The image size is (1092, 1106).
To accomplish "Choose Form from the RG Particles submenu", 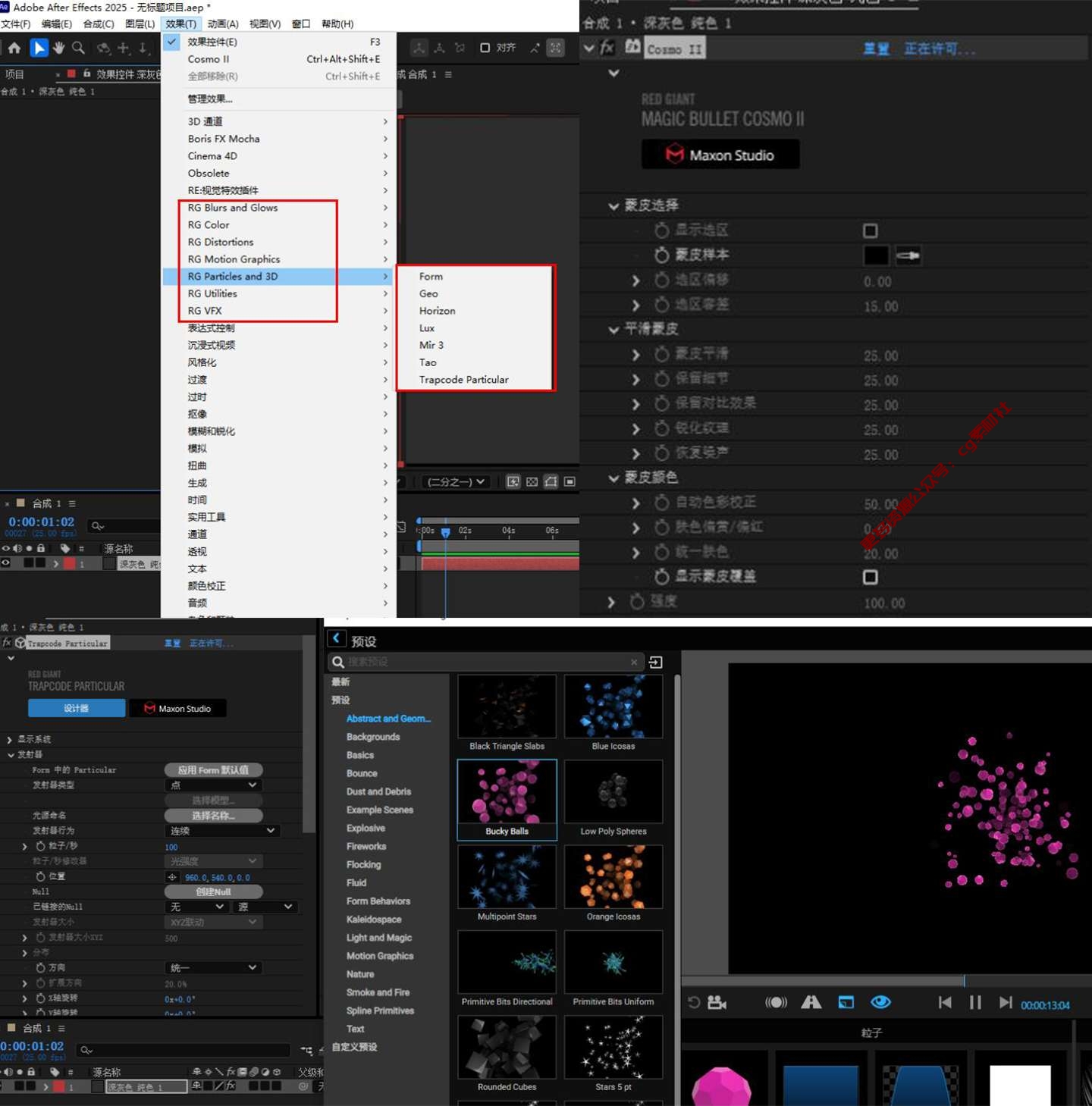I will (431, 277).
